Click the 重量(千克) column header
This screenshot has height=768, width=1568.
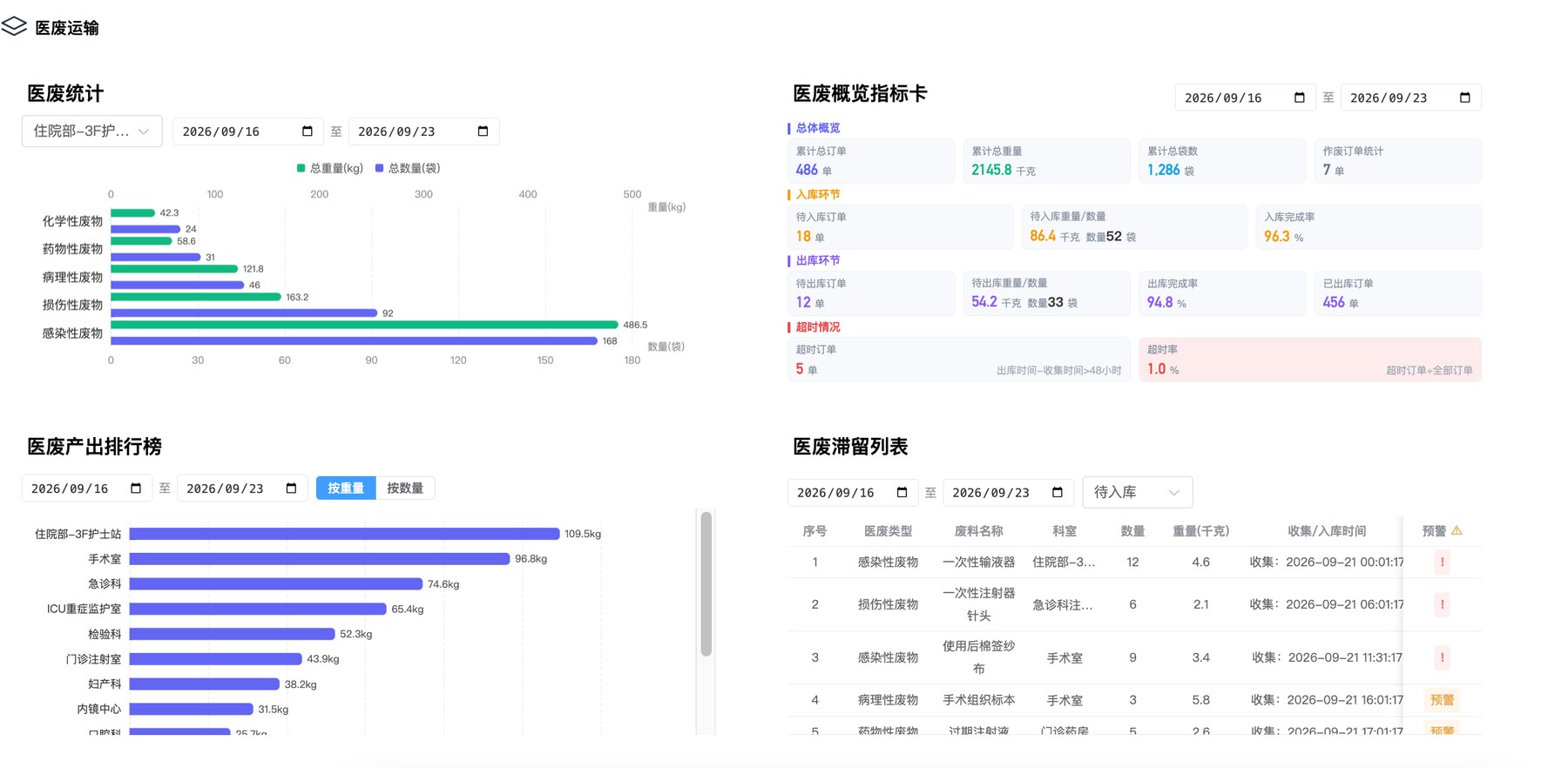pos(1200,531)
